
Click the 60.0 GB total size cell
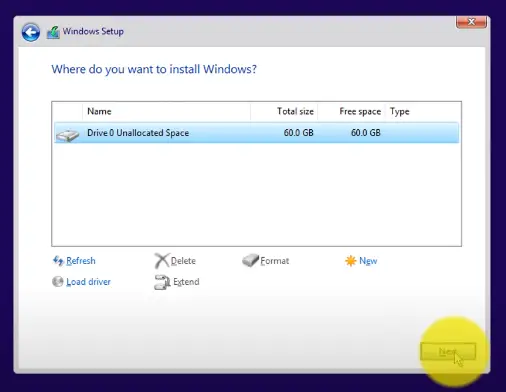click(298, 133)
